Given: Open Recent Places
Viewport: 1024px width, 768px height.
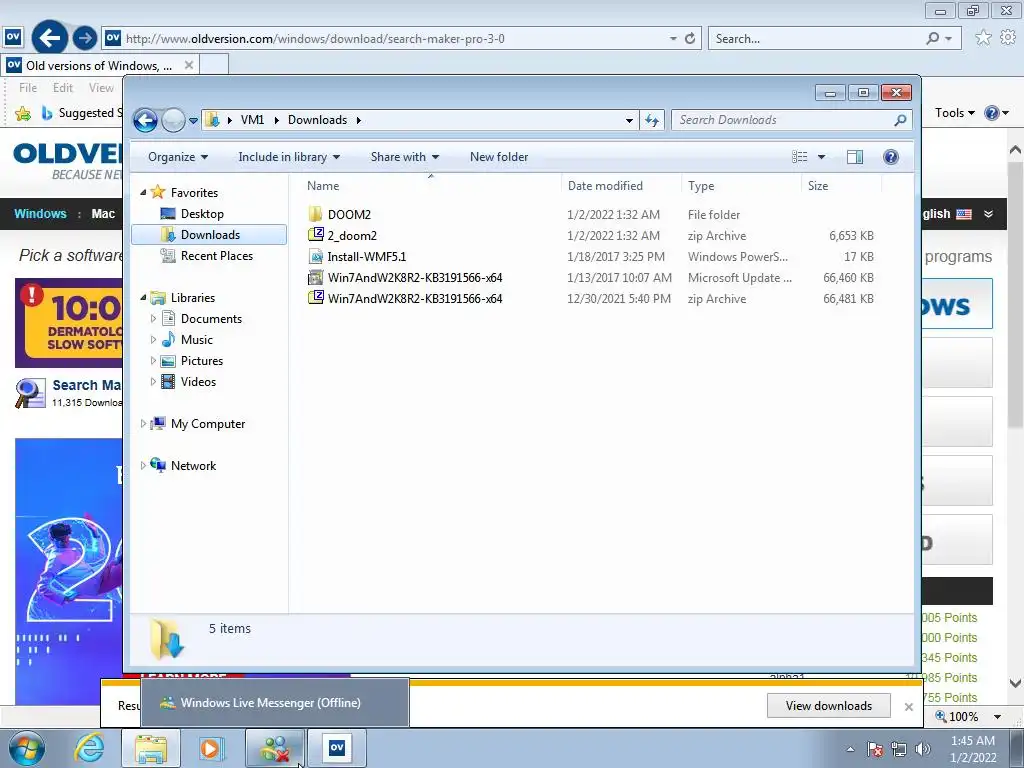Looking at the screenshot, I should click(x=216, y=256).
